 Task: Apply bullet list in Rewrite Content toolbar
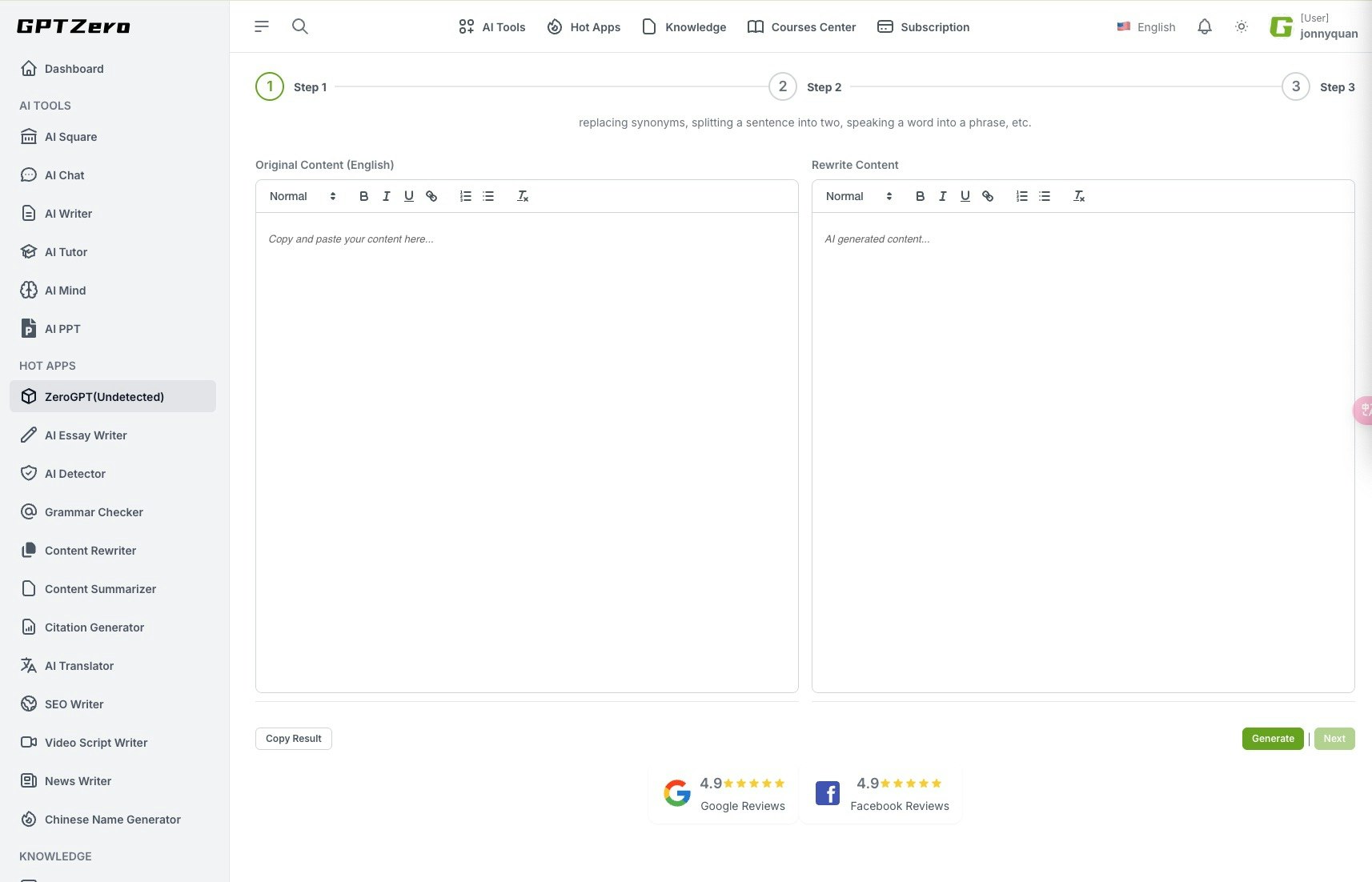click(x=1045, y=196)
